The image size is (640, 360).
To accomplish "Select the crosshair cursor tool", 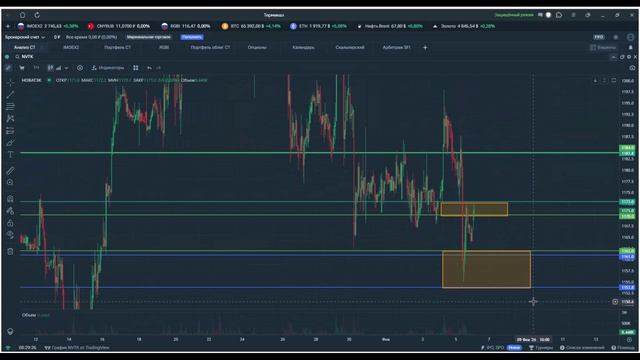I will tap(11, 83).
